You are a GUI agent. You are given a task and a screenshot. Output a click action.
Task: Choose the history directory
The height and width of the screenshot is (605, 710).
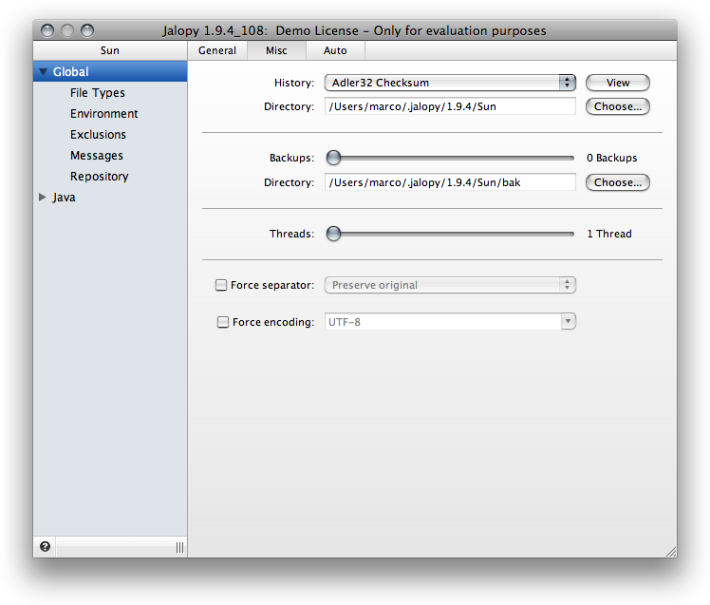click(618, 106)
